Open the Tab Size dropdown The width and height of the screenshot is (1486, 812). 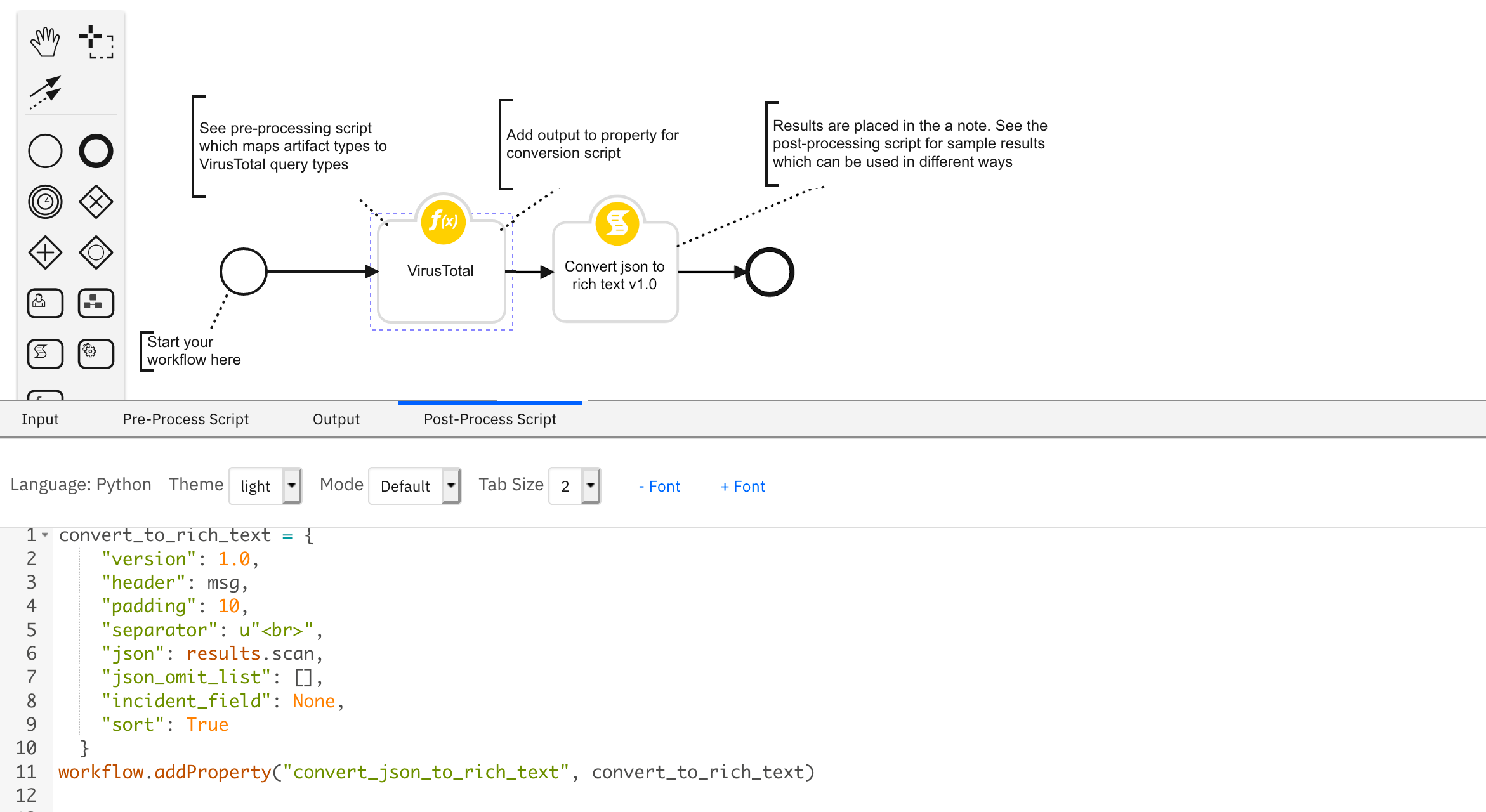pyautogui.click(x=574, y=486)
